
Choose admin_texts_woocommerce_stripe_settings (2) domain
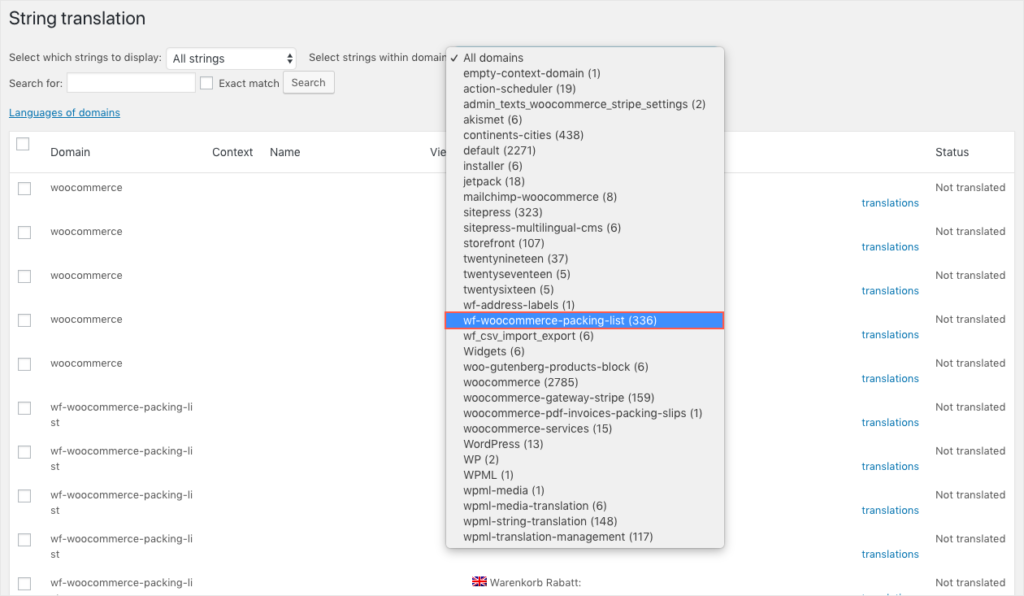(584, 104)
